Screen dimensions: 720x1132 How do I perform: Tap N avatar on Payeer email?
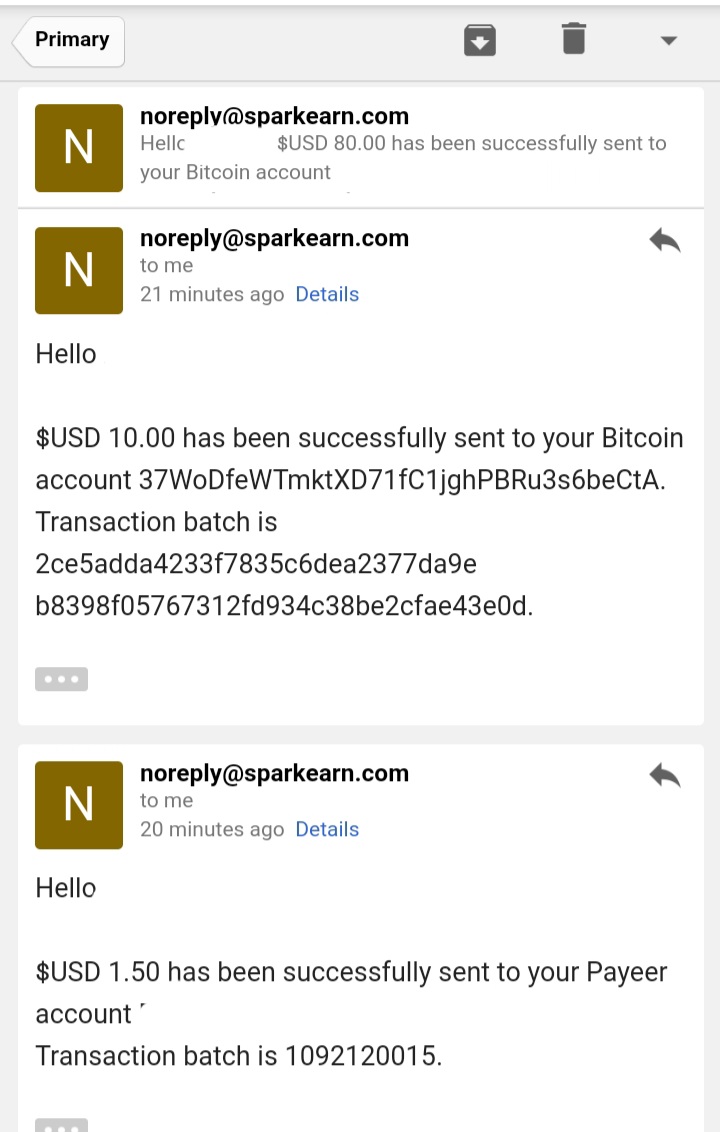coord(79,805)
